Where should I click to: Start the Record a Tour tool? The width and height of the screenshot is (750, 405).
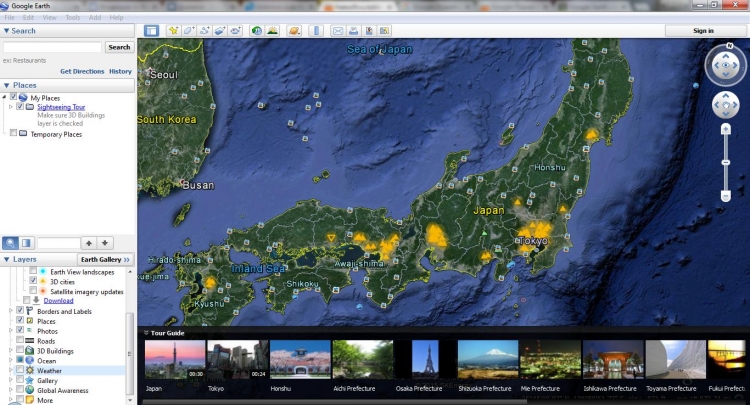[x=235, y=31]
